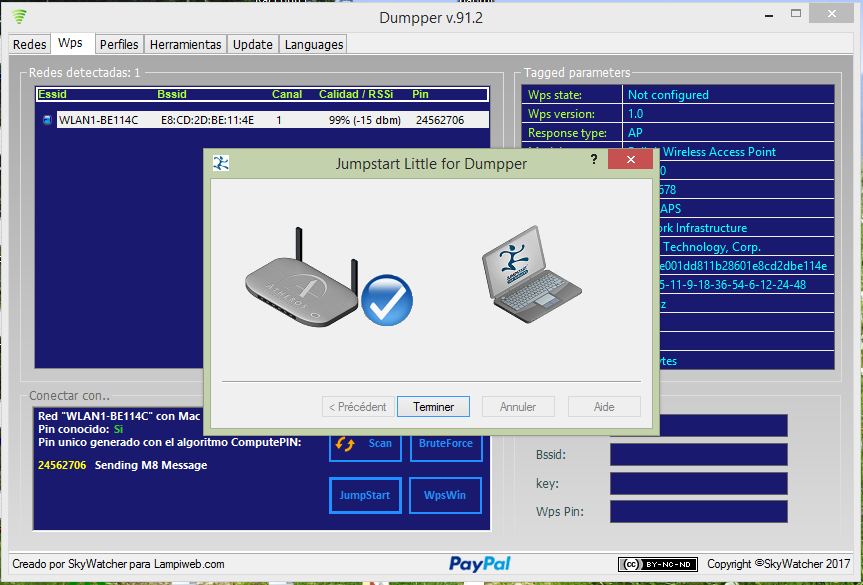Start BruteForce attack button

(446, 447)
